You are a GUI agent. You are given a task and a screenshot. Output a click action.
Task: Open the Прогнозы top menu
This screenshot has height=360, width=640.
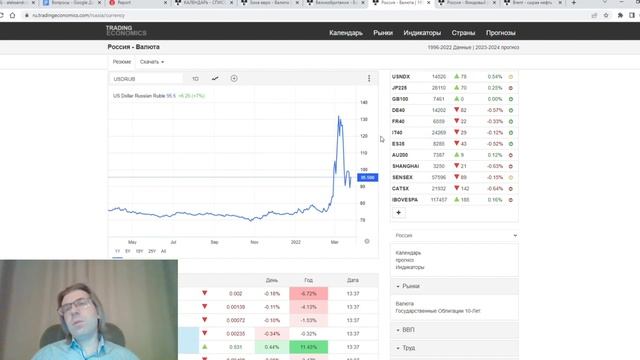point(501,33)
